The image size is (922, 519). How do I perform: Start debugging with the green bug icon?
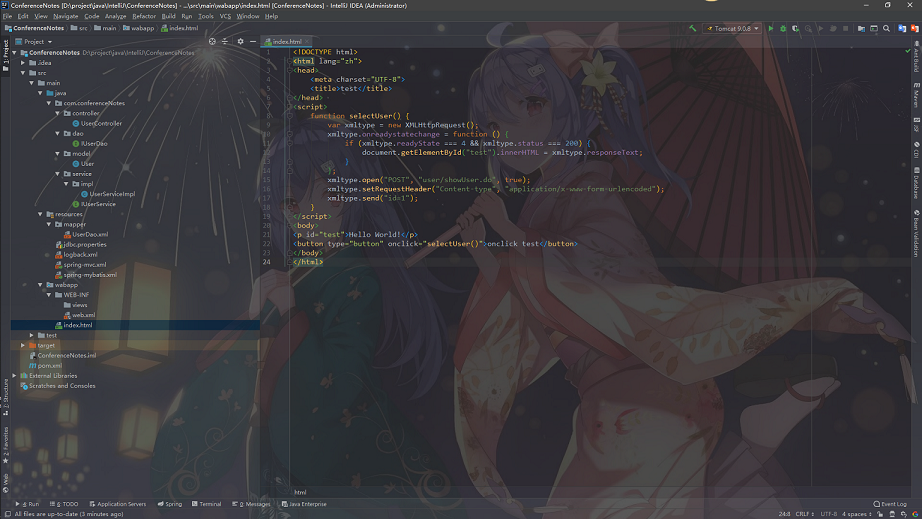pyautogui.click(x=783, y=28)
